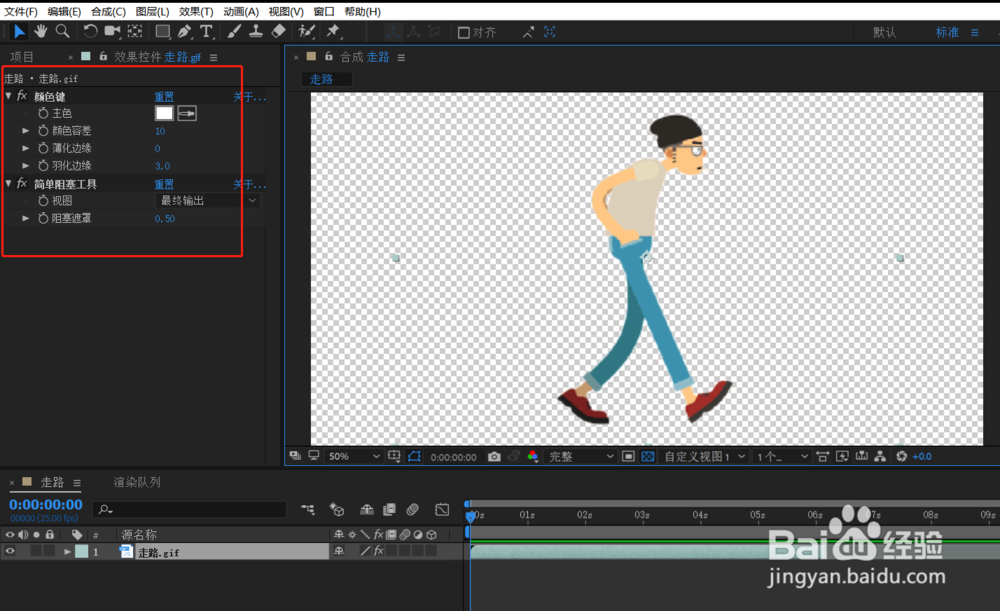Click the white 主色 color swatch
The image size is (1000, 611).
pos(164,114)
